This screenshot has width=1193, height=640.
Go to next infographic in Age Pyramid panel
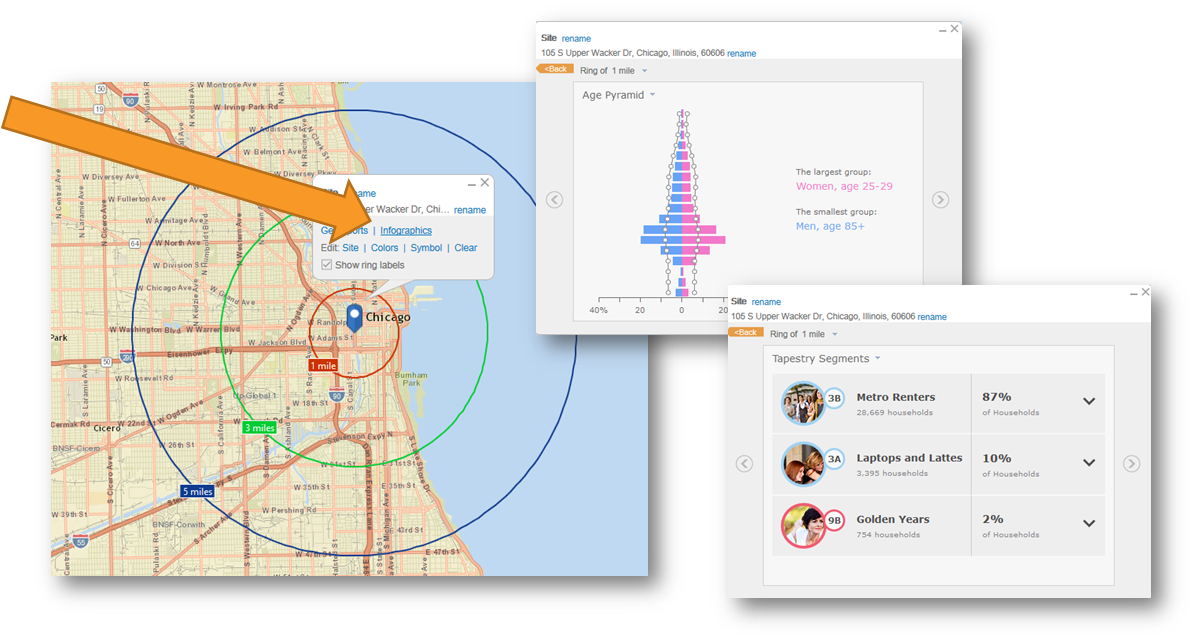(940, 200)
